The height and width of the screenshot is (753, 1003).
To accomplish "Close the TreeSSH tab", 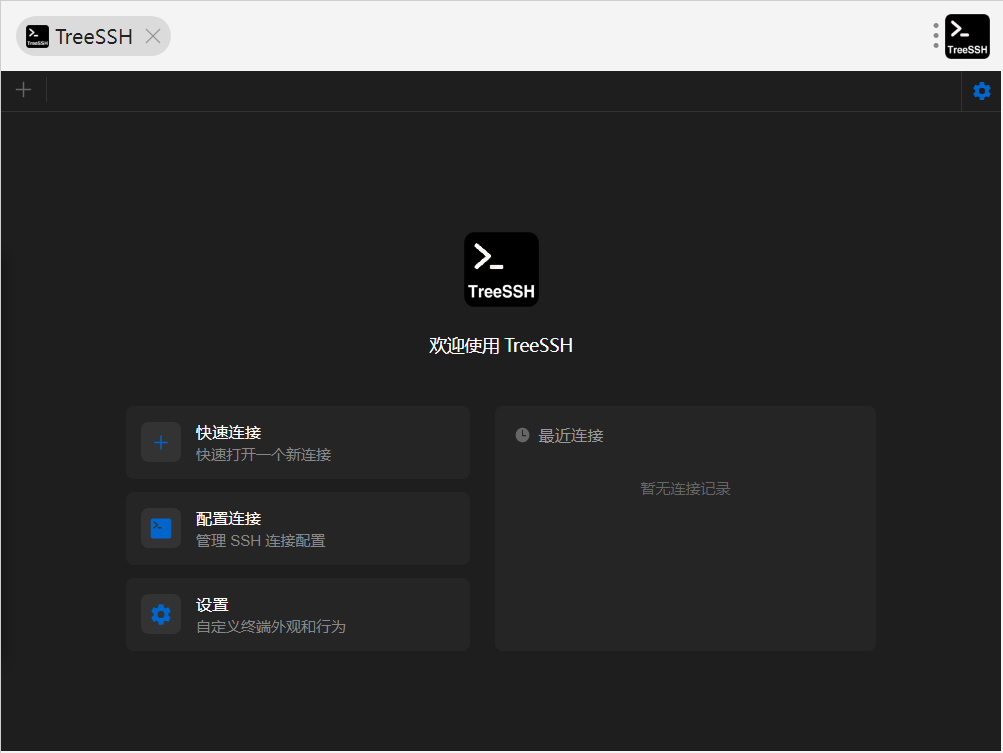I will (153, 36).
